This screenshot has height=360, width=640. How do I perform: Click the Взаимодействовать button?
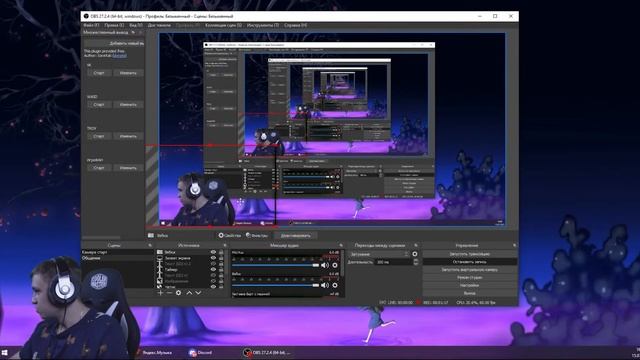click(296, 236)
